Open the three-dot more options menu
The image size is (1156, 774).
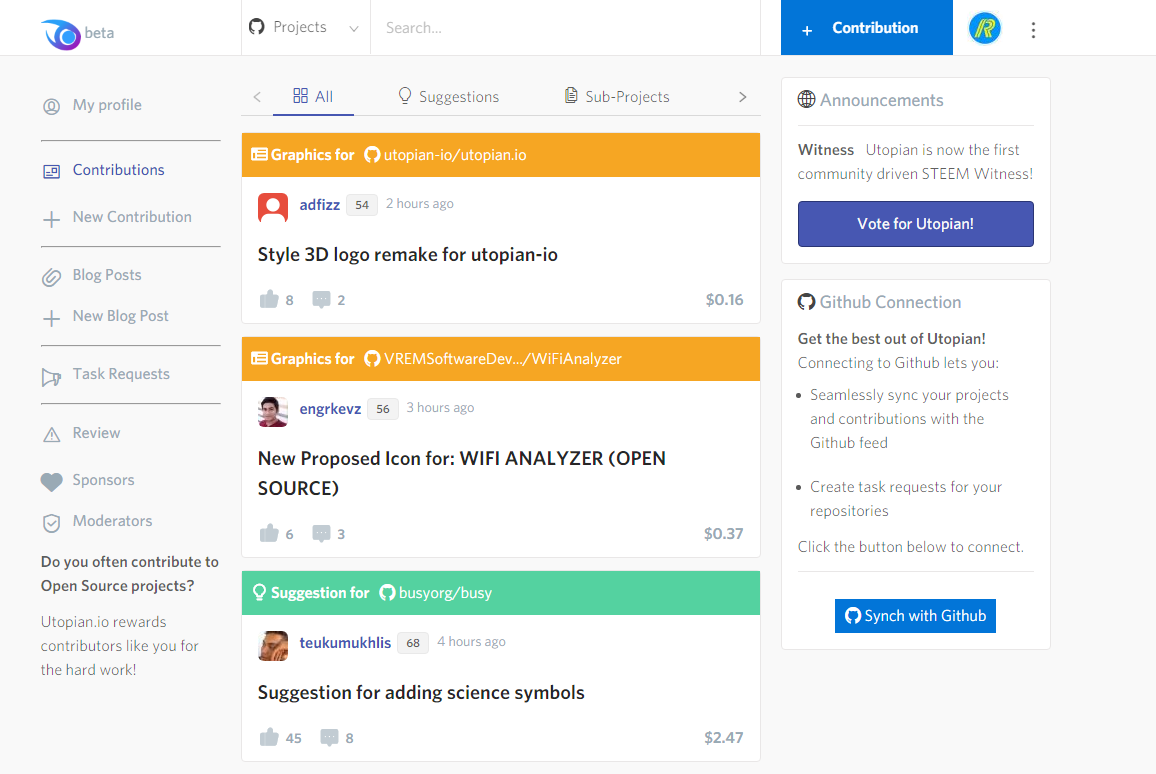pyautogui.click(x=1033, y=29)
